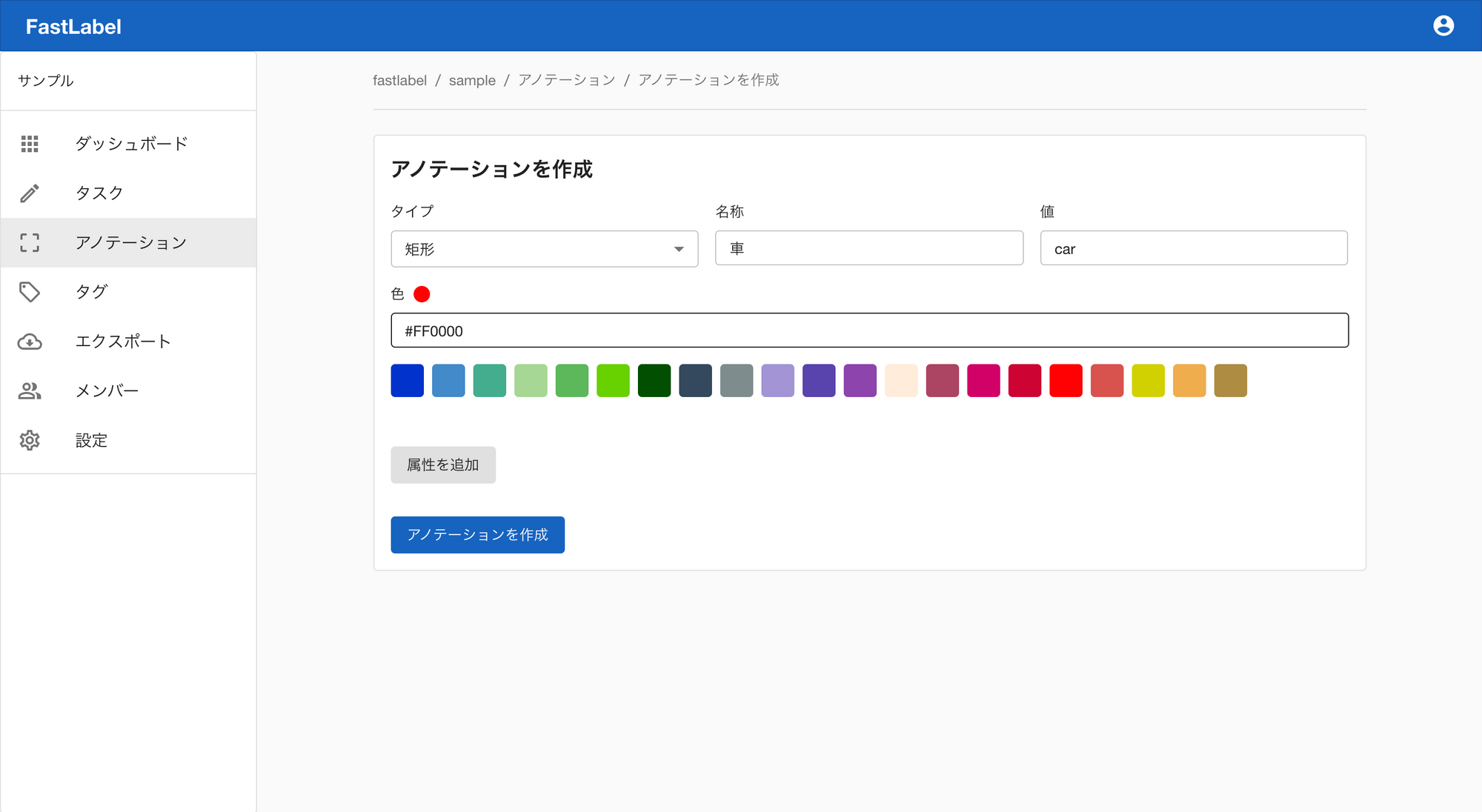Viewport: 1482px width, 812px height.
Task: Open タグ sidebar item
Action: 129,292
